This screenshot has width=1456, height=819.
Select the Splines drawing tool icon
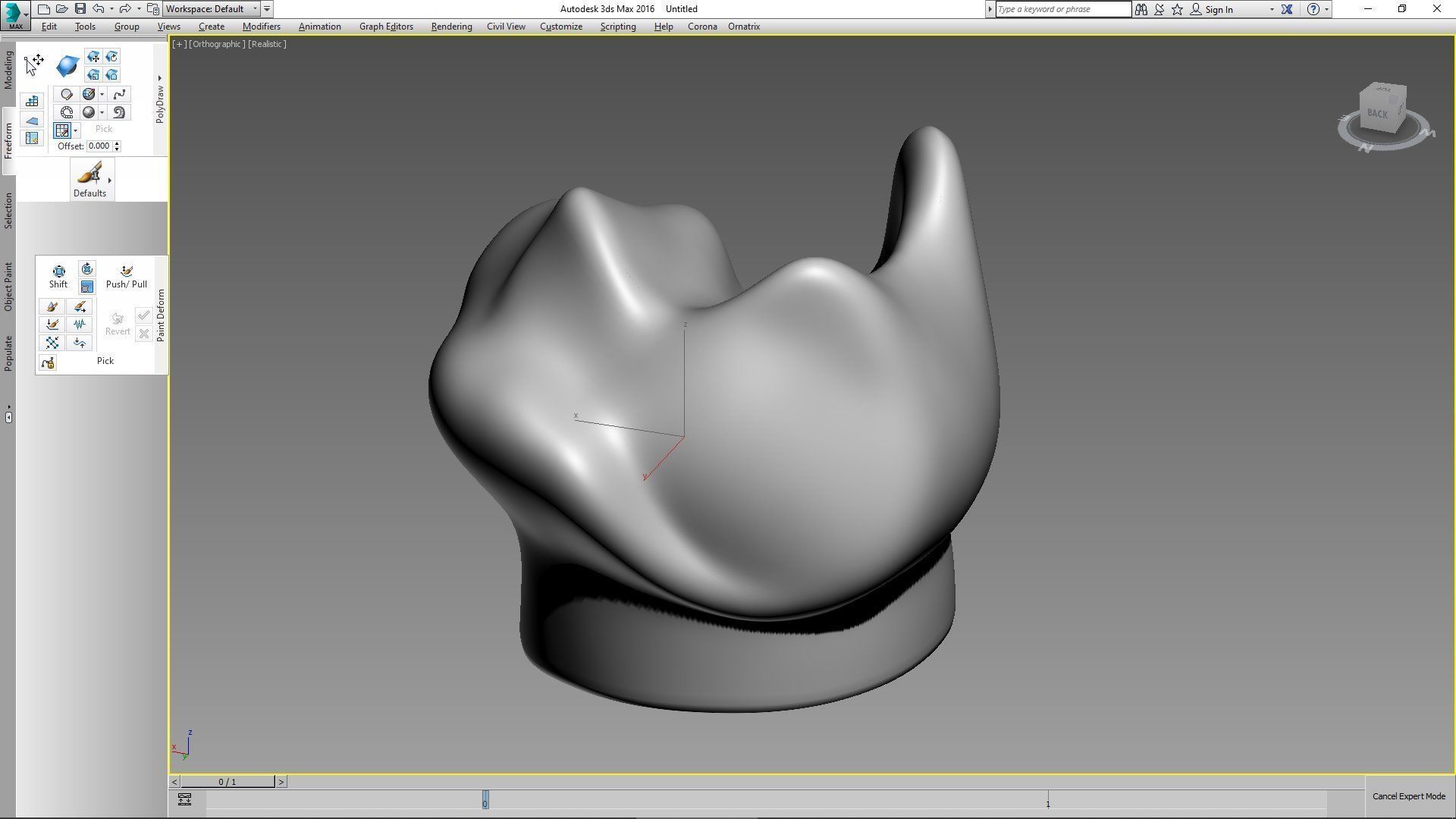(x=119, y=94)
